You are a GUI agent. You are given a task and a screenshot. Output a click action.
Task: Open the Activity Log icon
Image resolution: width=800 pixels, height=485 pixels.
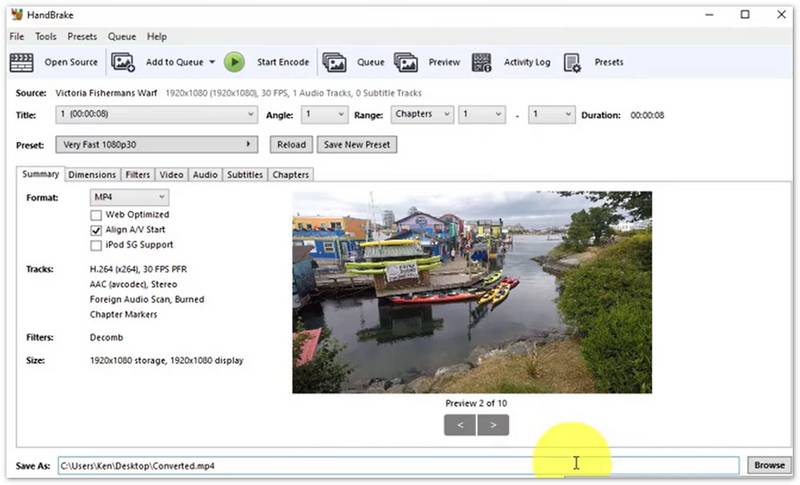pos(481,62)
